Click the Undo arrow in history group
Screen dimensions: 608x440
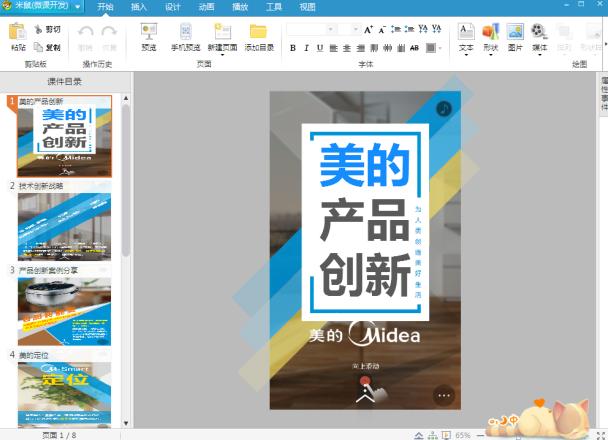click(x=85, y=32)
